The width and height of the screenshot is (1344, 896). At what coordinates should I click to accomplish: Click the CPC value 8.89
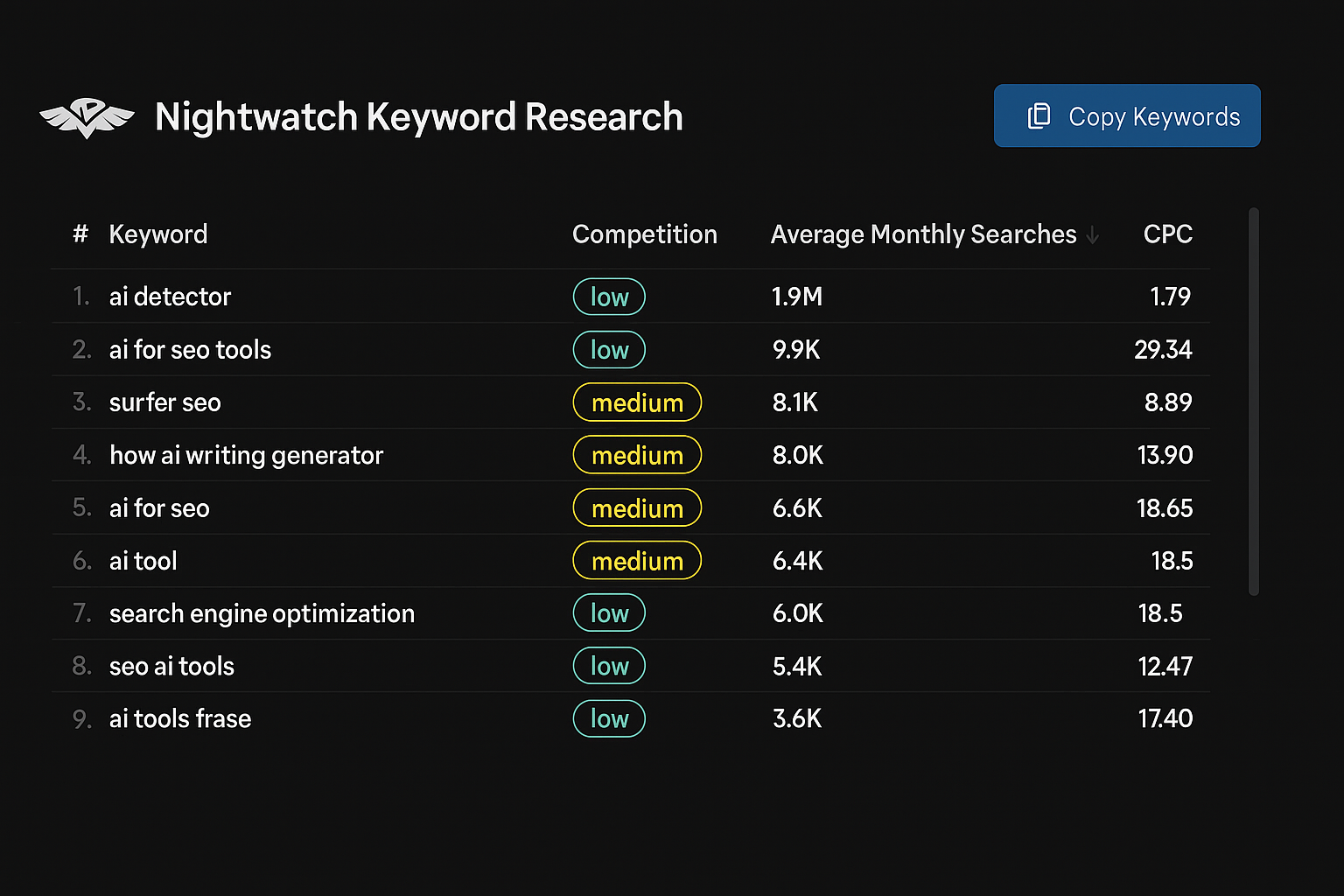pyautogui.click(x=1168, y=402)
